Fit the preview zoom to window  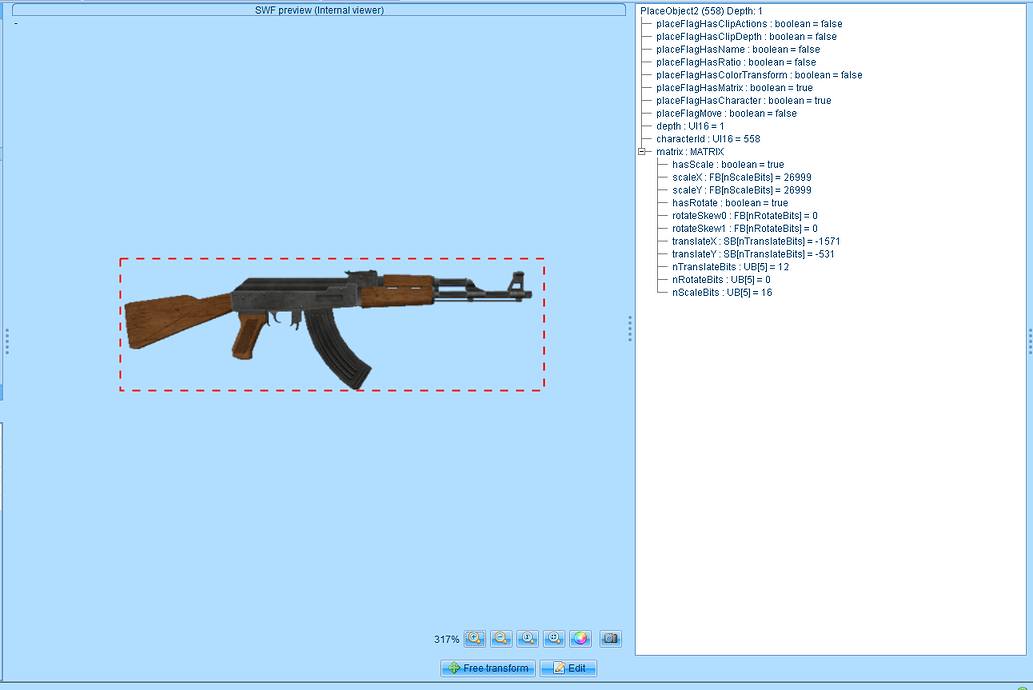554,639
